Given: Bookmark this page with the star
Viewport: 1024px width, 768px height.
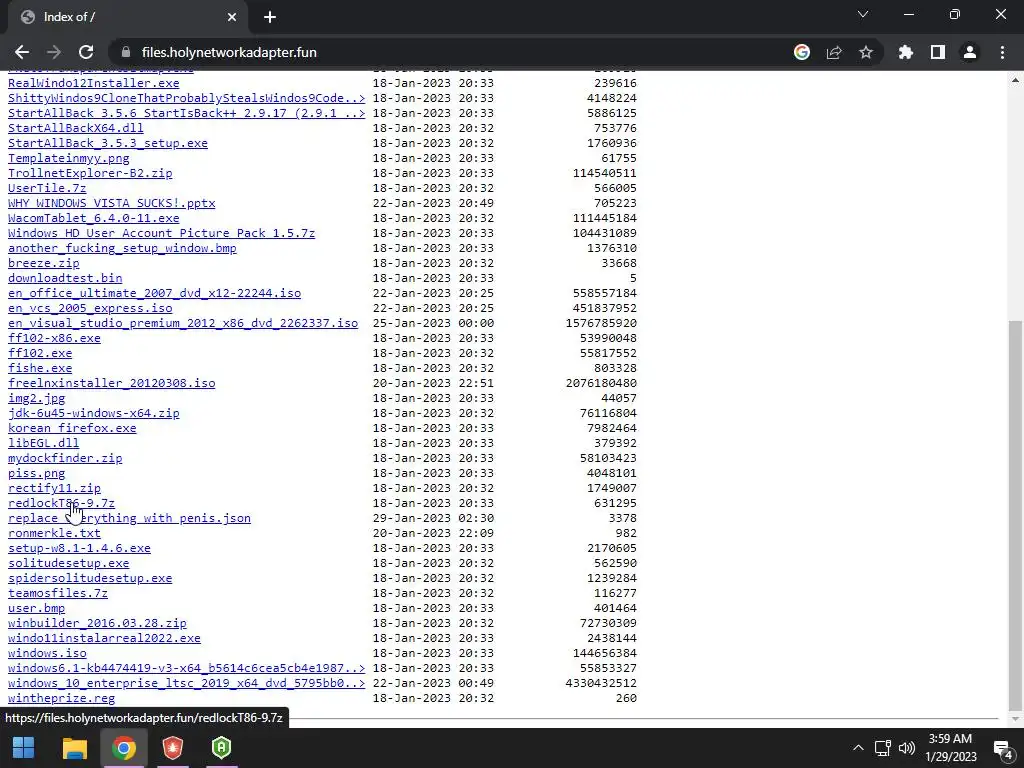Looking at the screenshot, I should [866, 52].
